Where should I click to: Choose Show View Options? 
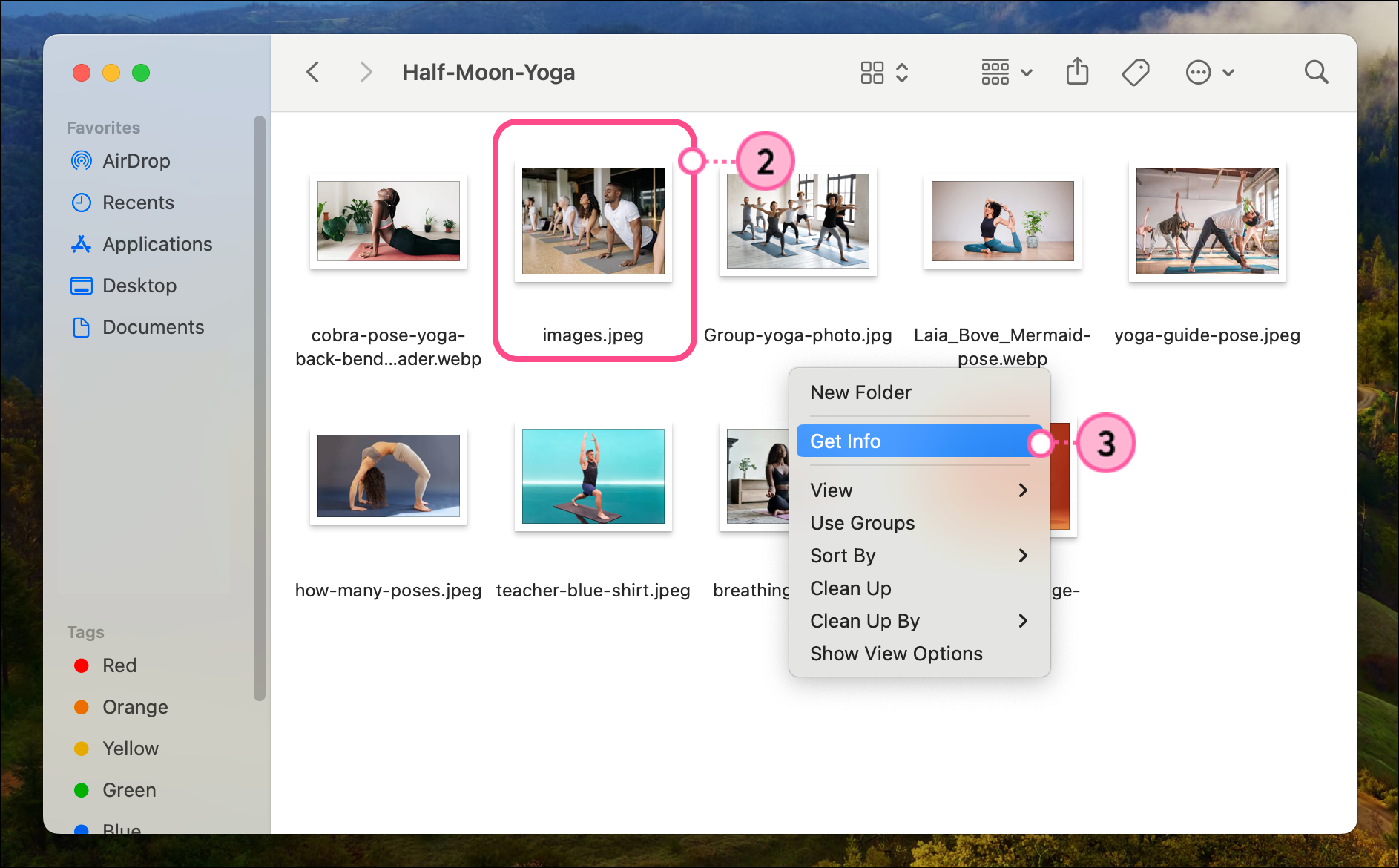(x=919, y=654)
